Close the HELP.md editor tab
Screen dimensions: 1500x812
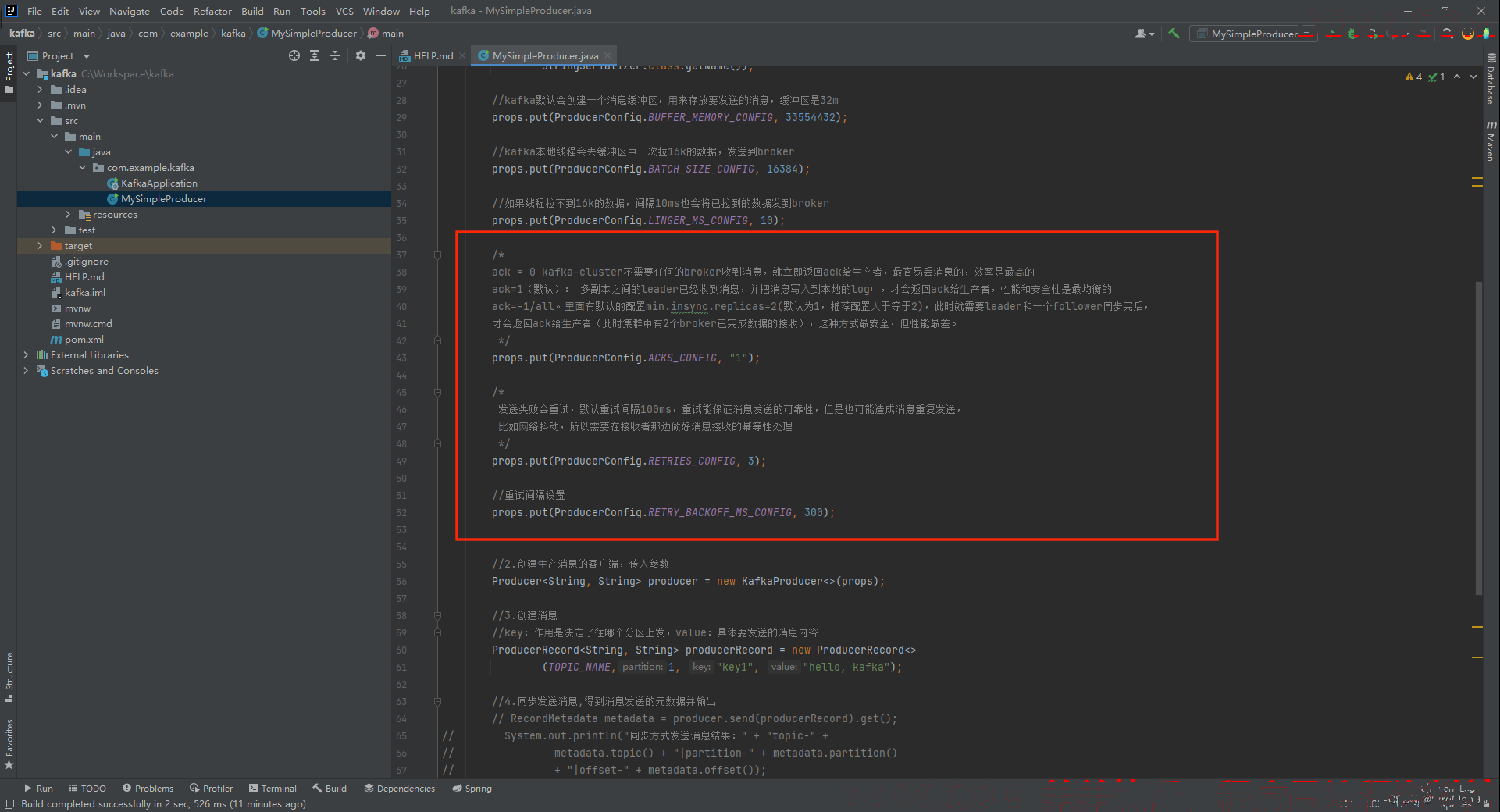click(462, 55)
